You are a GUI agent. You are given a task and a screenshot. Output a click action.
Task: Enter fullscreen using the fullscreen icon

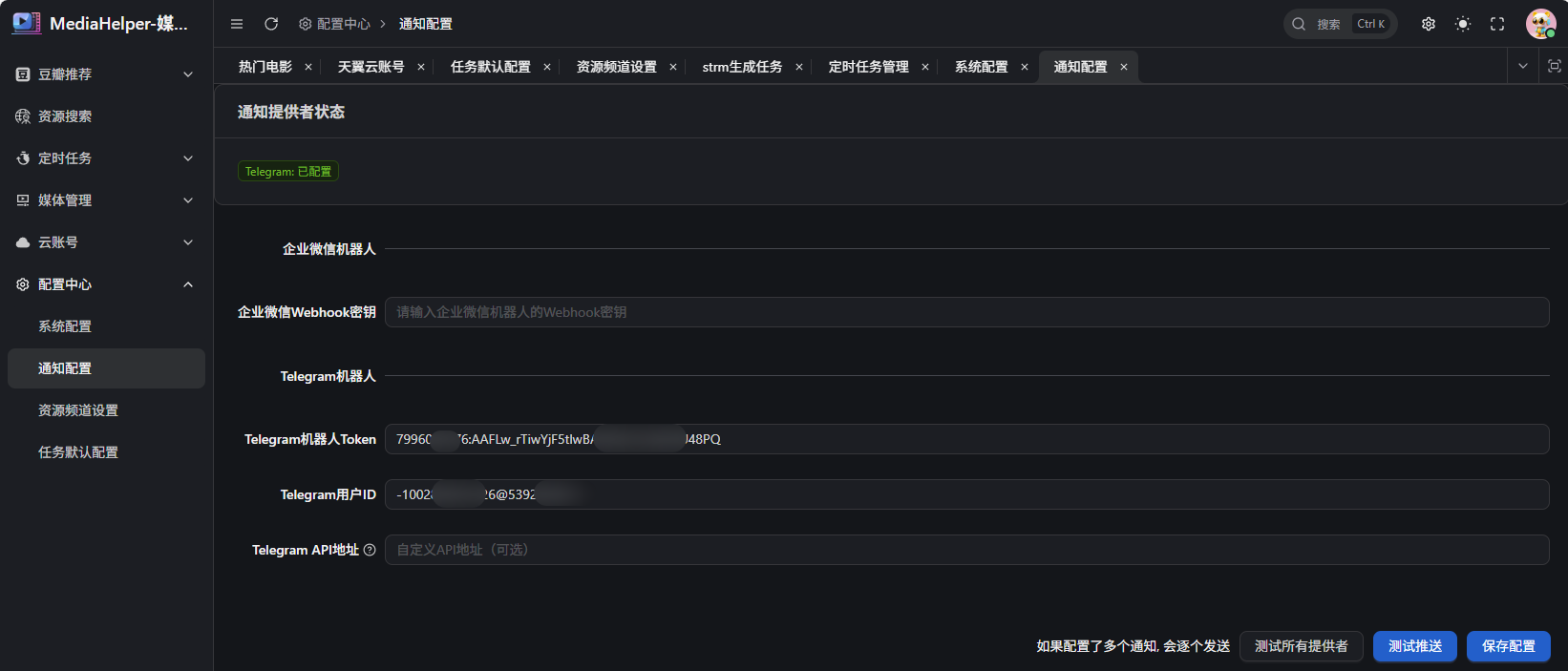coord(1496,24)
